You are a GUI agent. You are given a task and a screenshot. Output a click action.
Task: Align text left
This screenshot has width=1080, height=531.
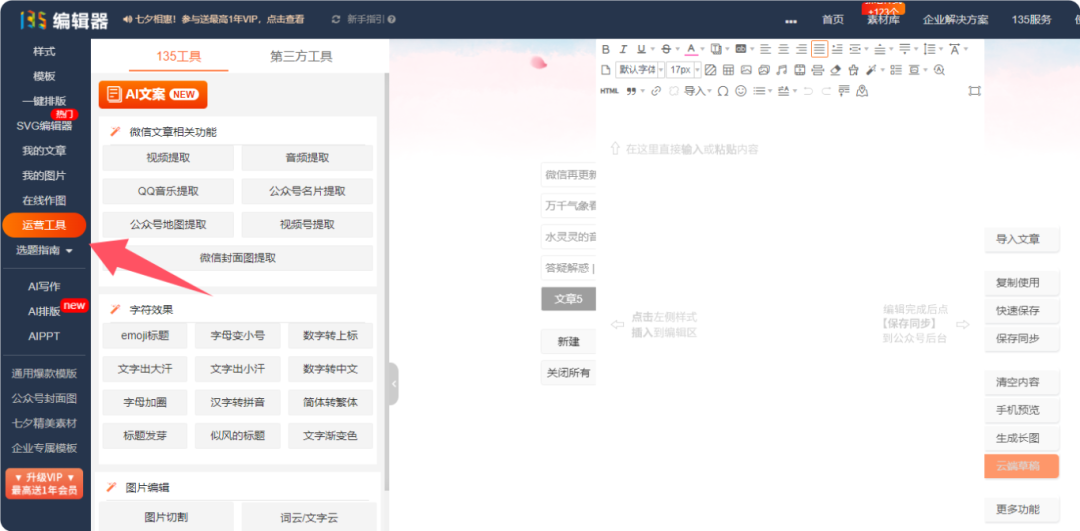tap(765, 49)
